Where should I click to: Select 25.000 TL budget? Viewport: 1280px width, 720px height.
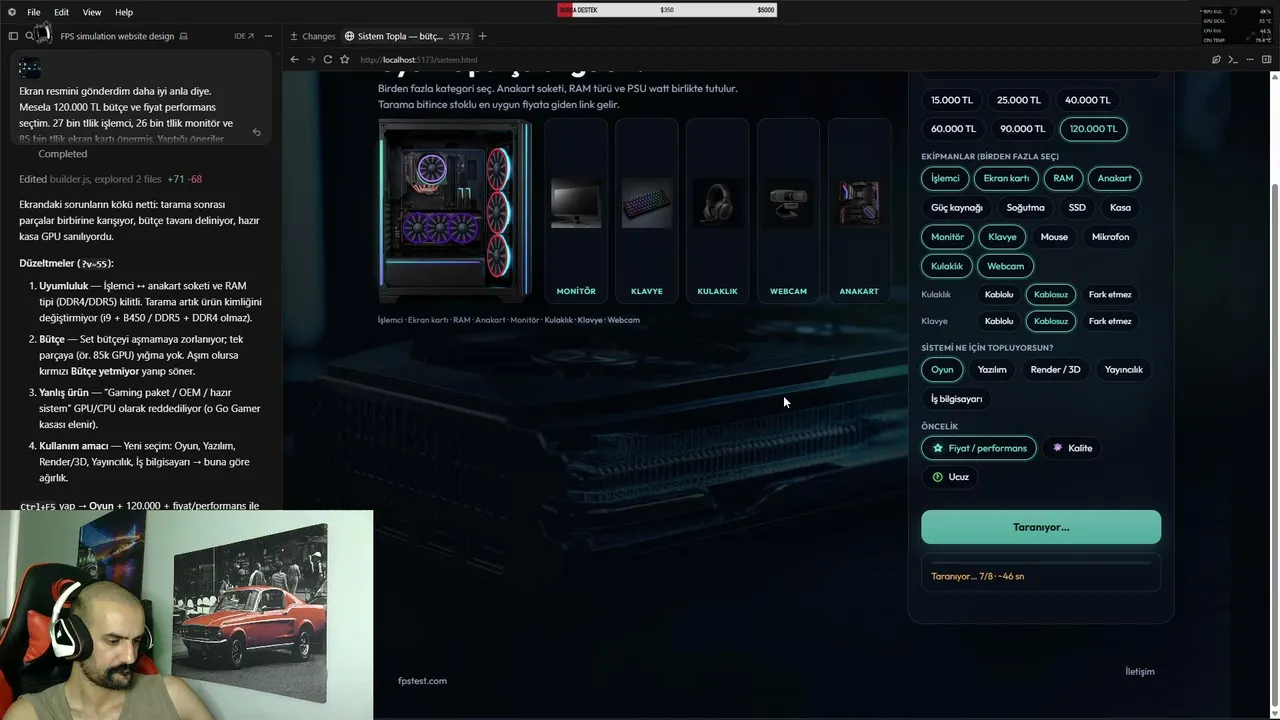tap(1019, 100)
